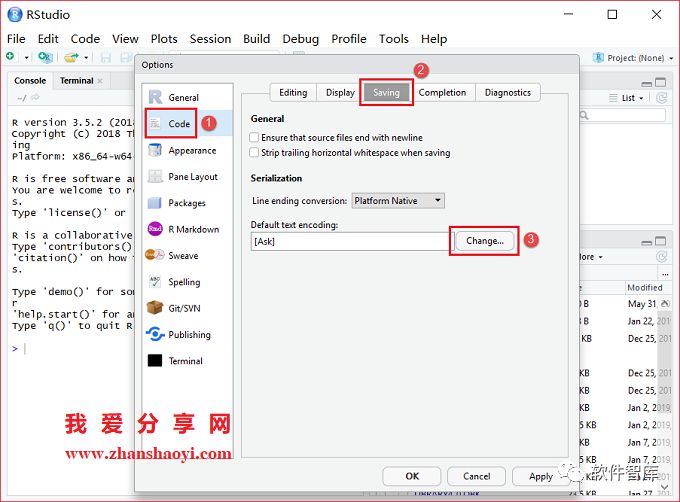Screen dimensions: 680x502
Task: Open the Profile menu
Action: (349, 39)
